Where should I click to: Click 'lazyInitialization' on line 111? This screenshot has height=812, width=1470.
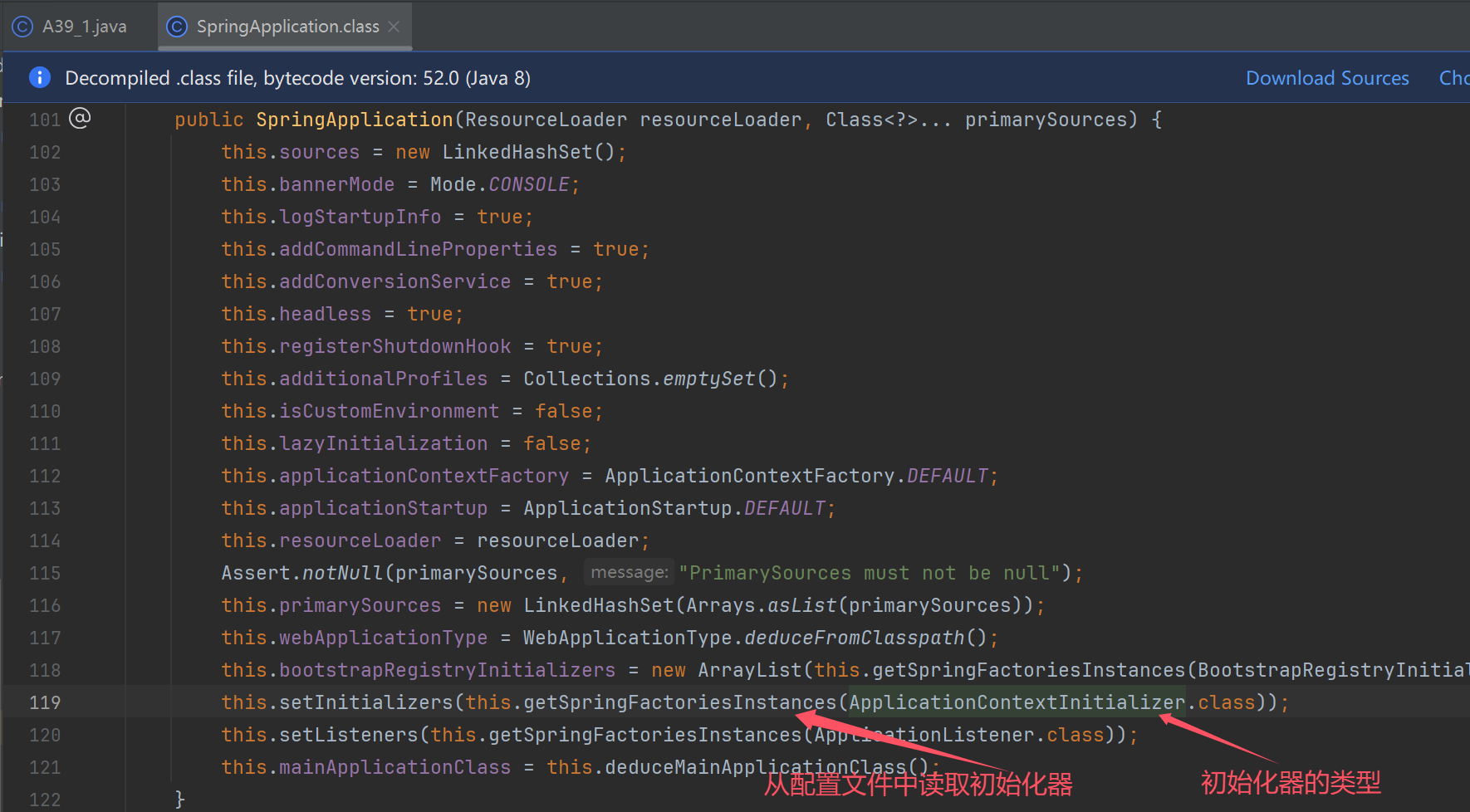pyautogui.click(x=383, y=443)
